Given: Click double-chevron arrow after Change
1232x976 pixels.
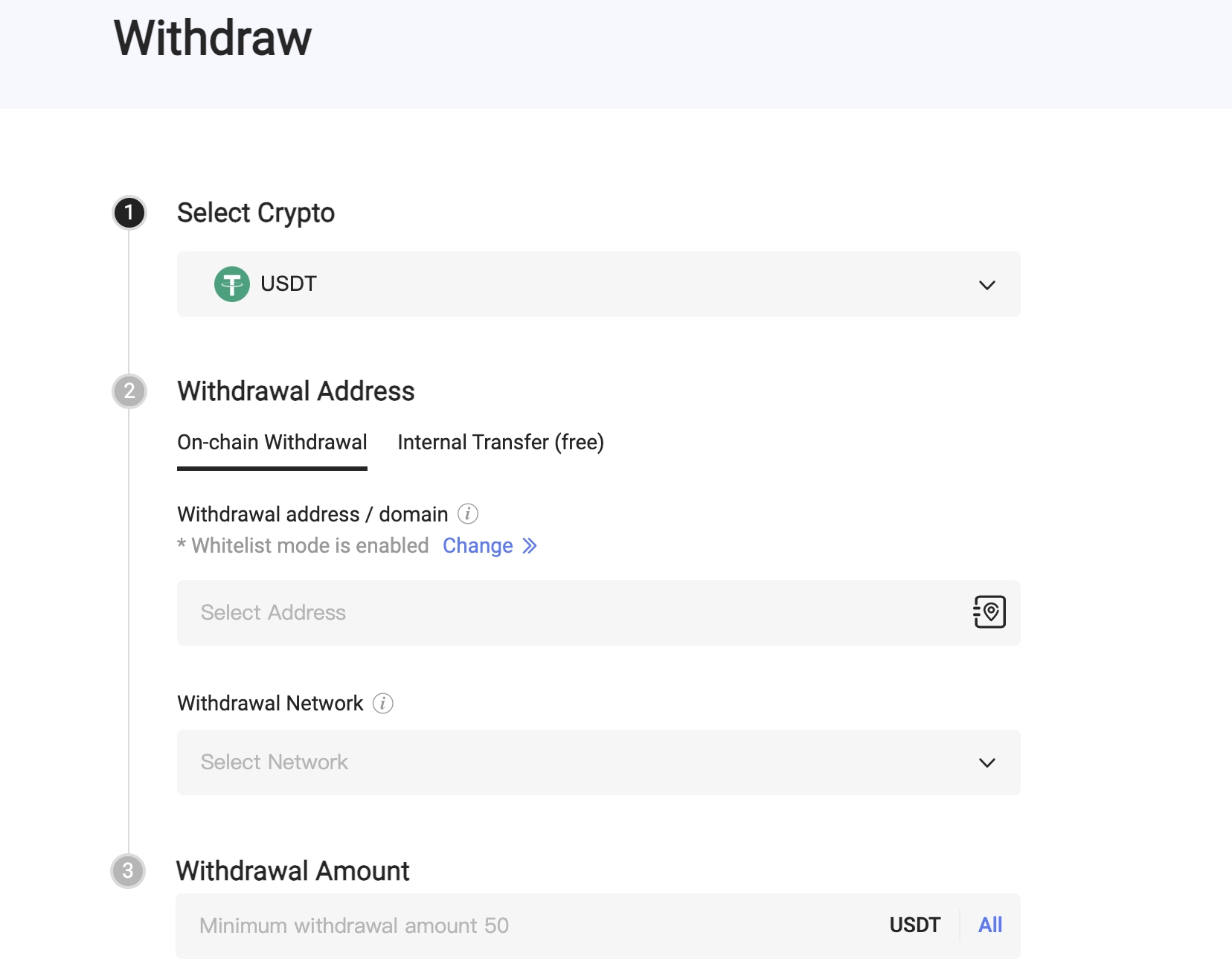Looking at the screenshot, I should pyautogui.click(x=530, y=546).
